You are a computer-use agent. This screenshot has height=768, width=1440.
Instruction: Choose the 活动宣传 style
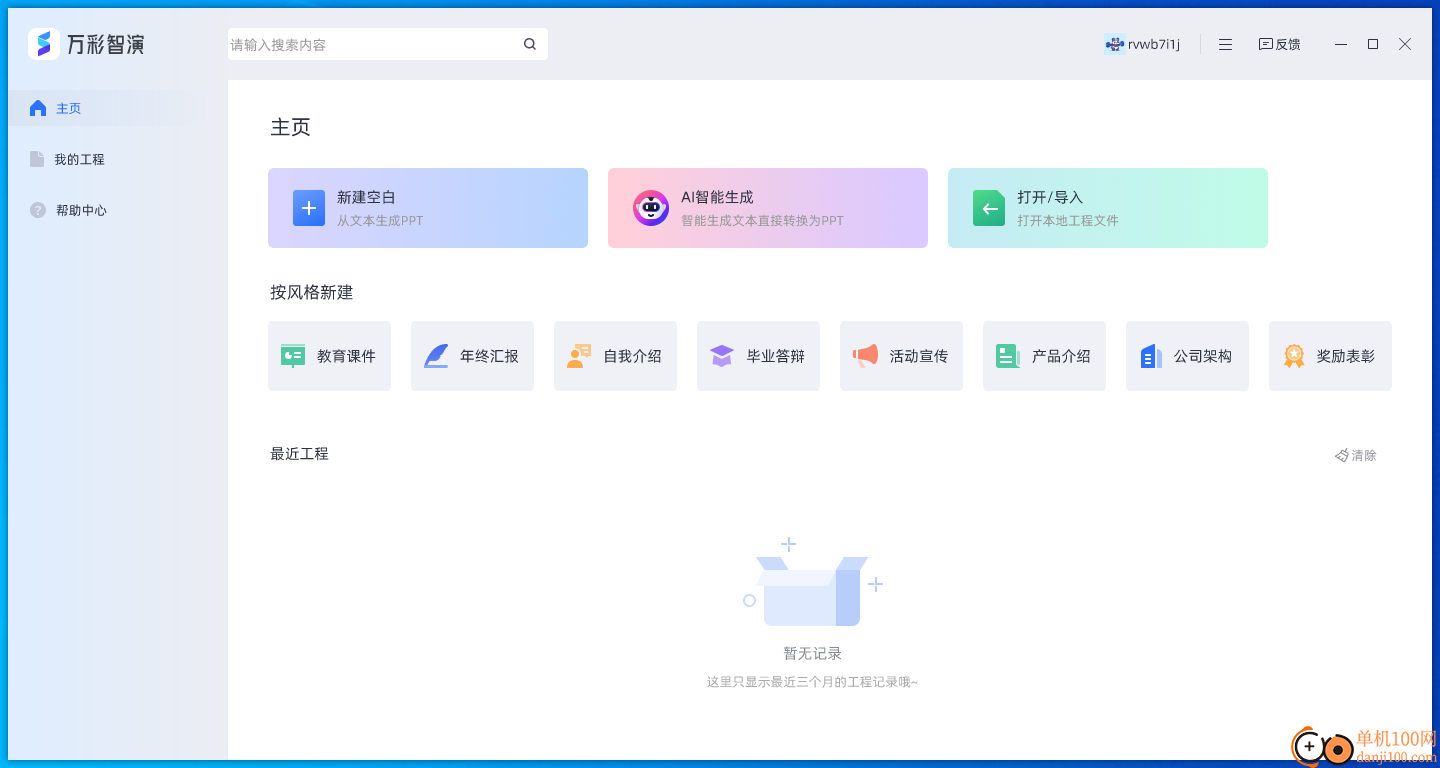[901, 356]
